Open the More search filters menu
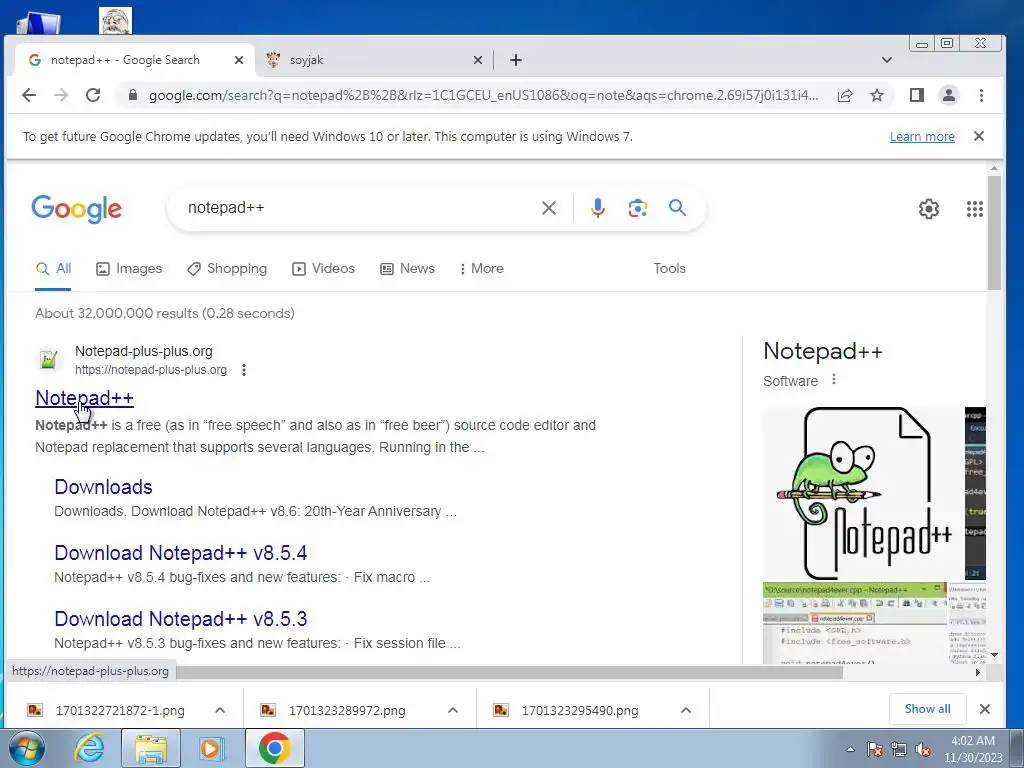 tap(481, 268)
